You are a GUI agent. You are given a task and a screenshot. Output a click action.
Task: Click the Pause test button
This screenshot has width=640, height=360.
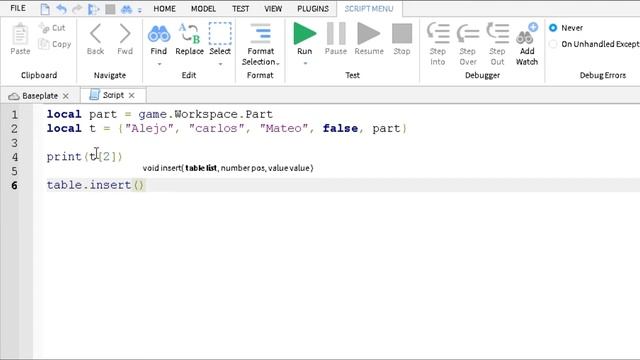(336, 33)
